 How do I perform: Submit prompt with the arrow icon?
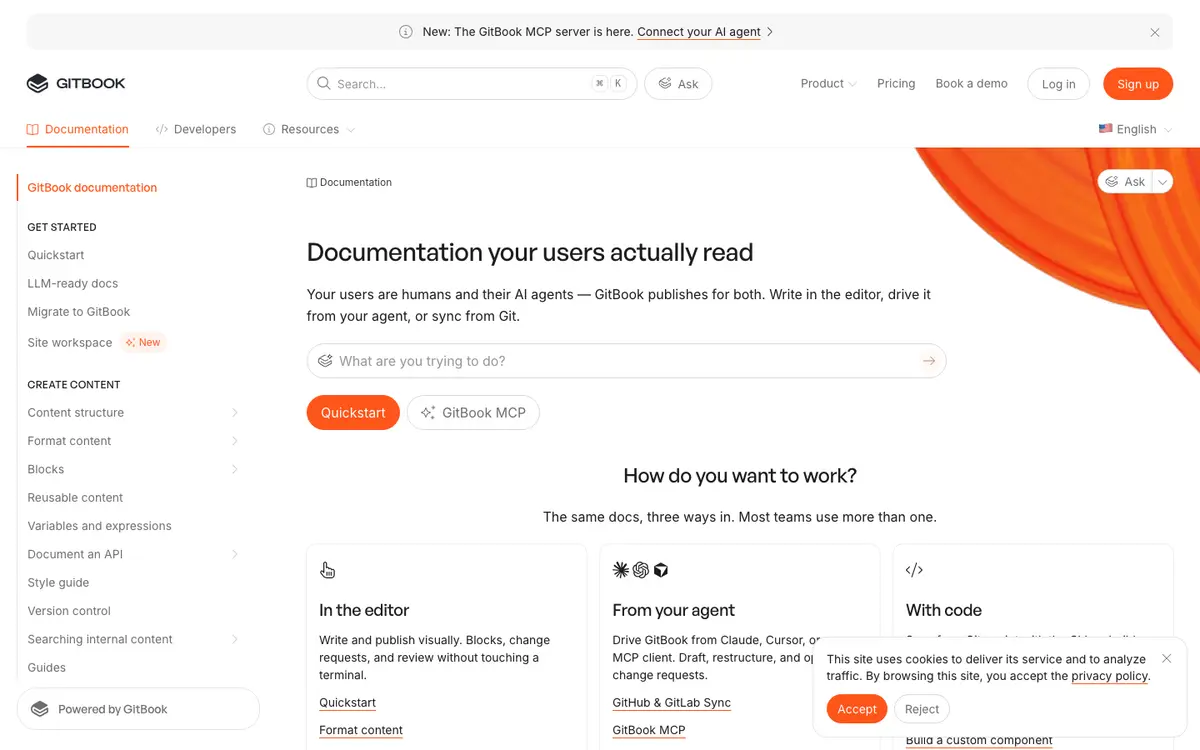929,361
